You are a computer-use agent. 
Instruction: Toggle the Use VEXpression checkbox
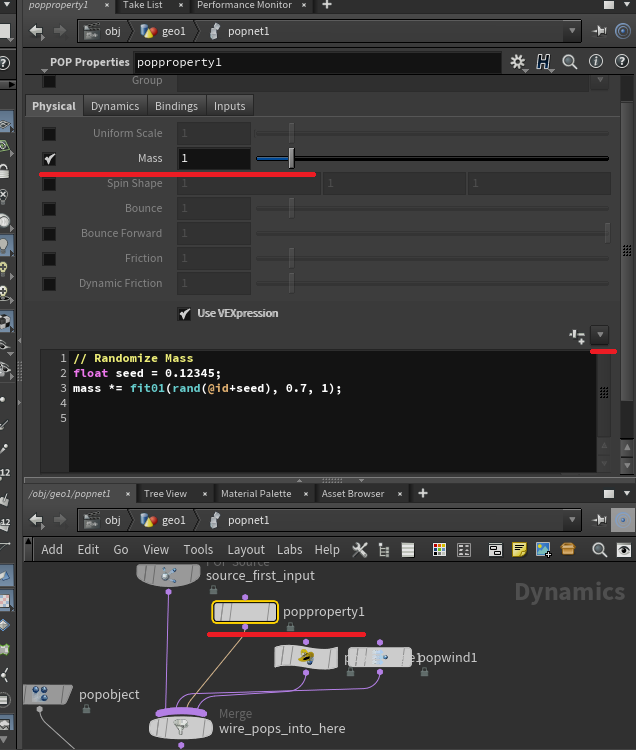185,314
